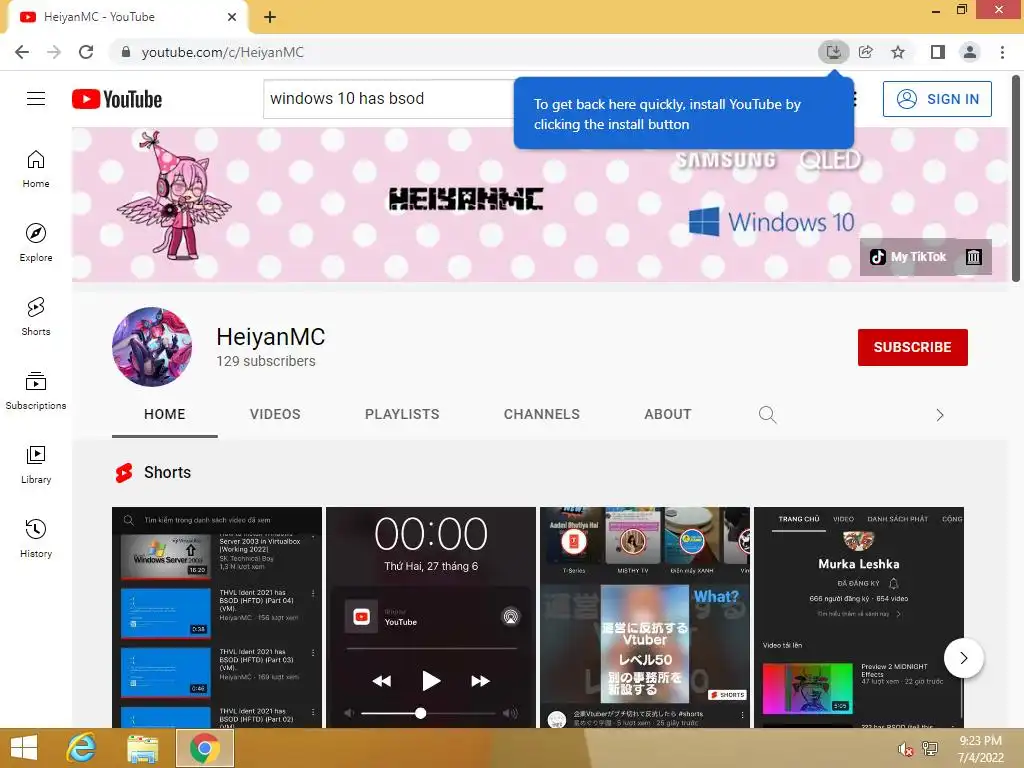Switch to the CHANNELS channel tab
The image size is (1024, 768).
coord(541,414)
